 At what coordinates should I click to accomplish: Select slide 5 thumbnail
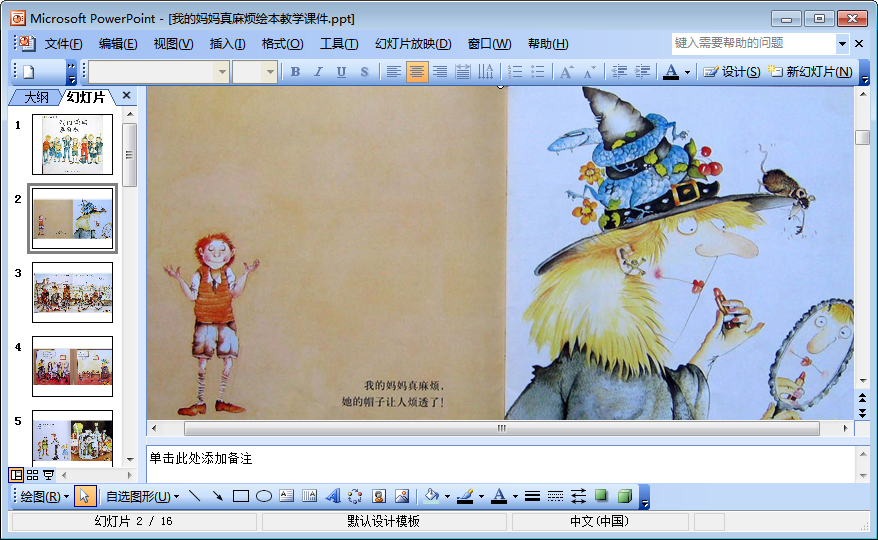coord(72,438)
